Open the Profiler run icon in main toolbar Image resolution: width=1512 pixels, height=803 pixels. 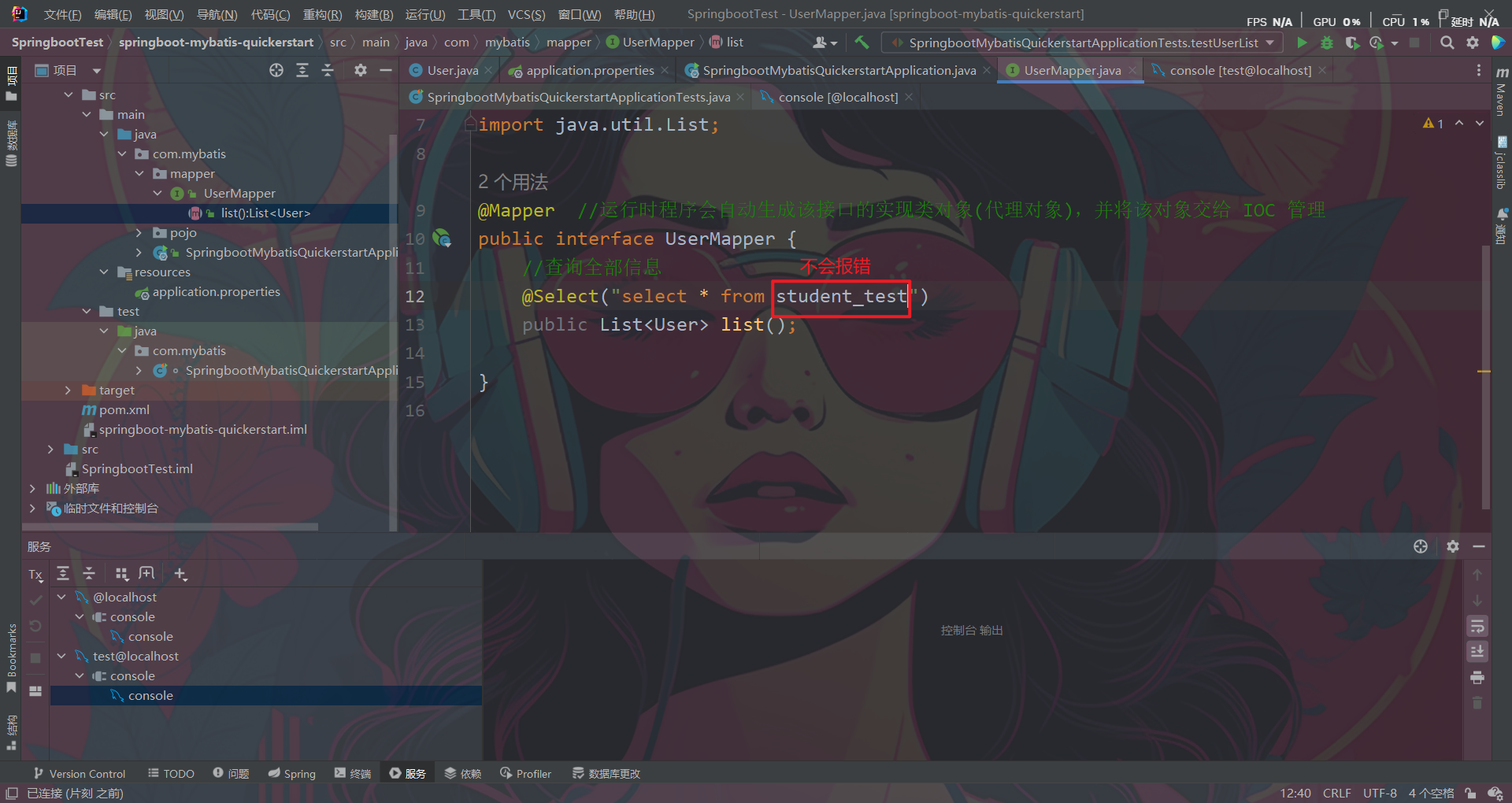tap(1377, 43)
